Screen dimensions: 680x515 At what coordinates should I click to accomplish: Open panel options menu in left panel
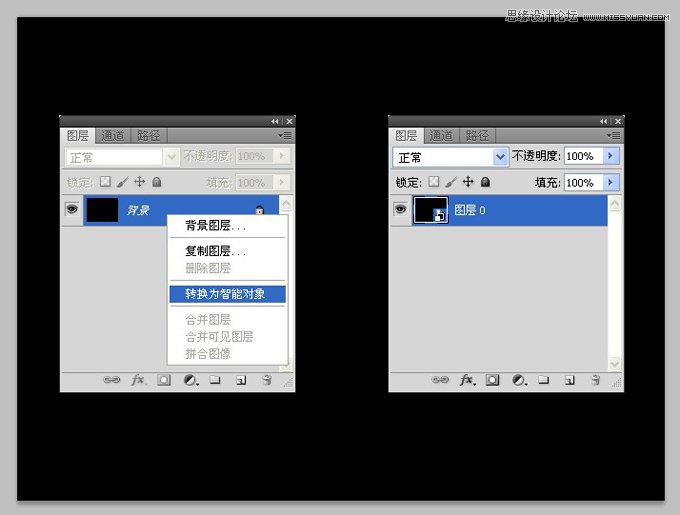(286, 136)
